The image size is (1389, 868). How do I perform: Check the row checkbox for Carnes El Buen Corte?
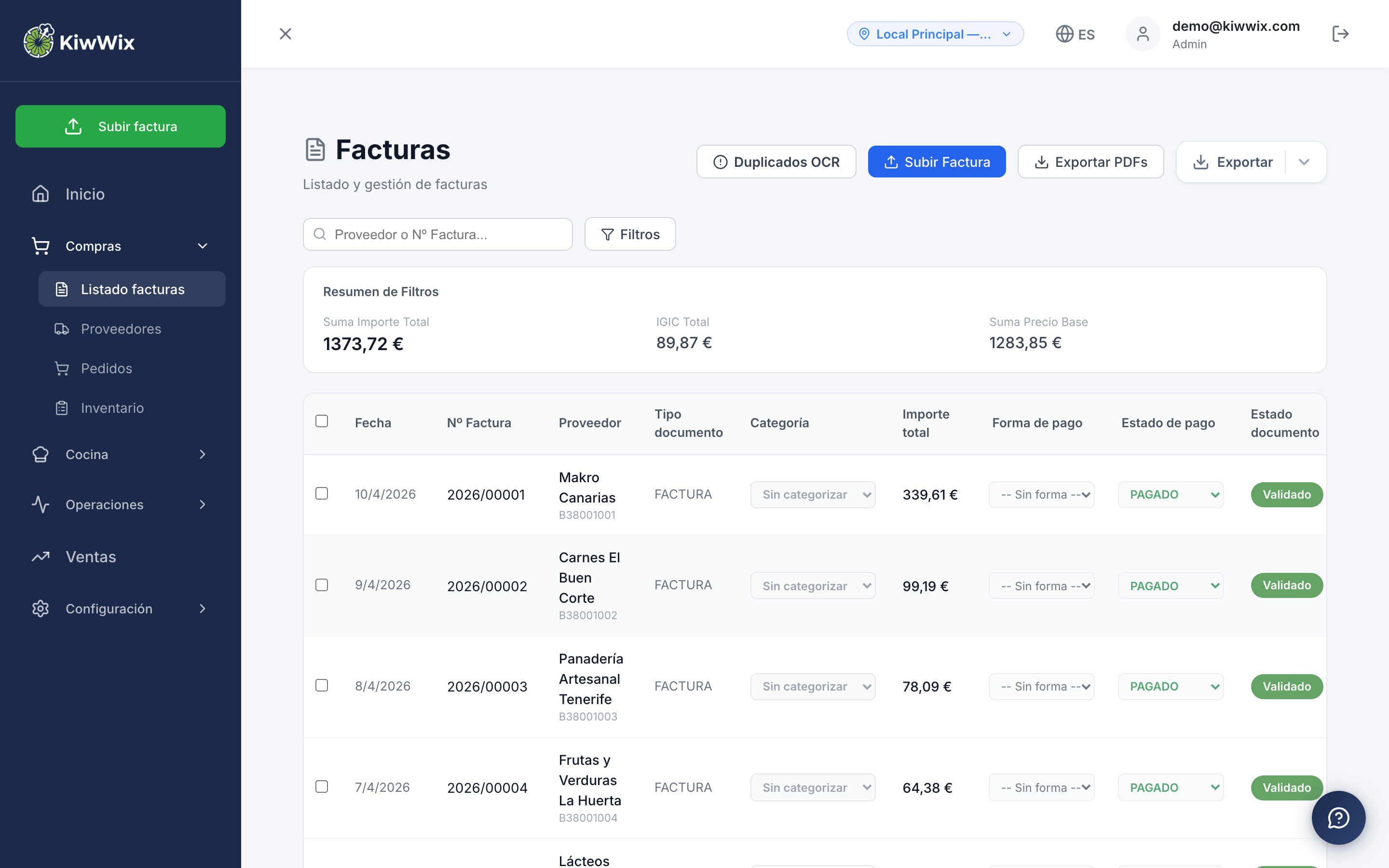322,585
